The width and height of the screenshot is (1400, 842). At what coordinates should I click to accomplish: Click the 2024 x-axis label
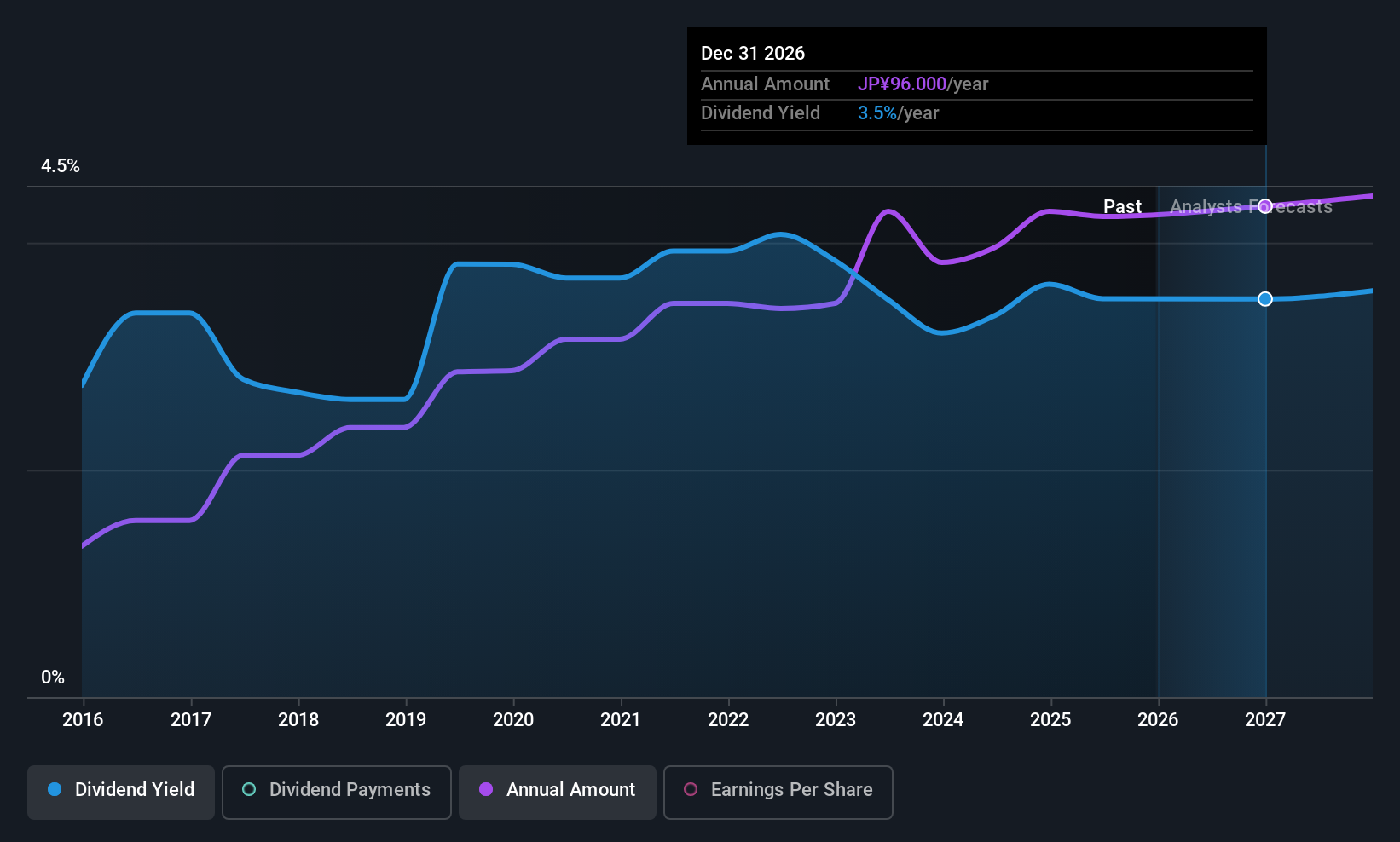[x=943, y=720]
